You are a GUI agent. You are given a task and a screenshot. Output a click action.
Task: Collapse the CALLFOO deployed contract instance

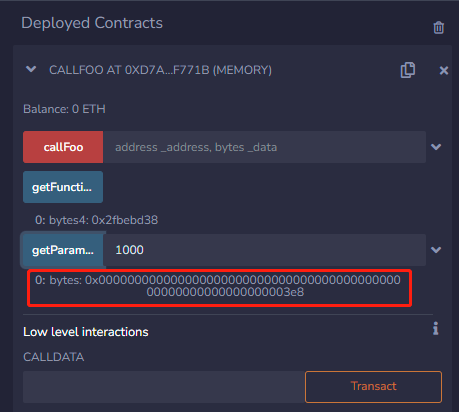pos(31,69)
